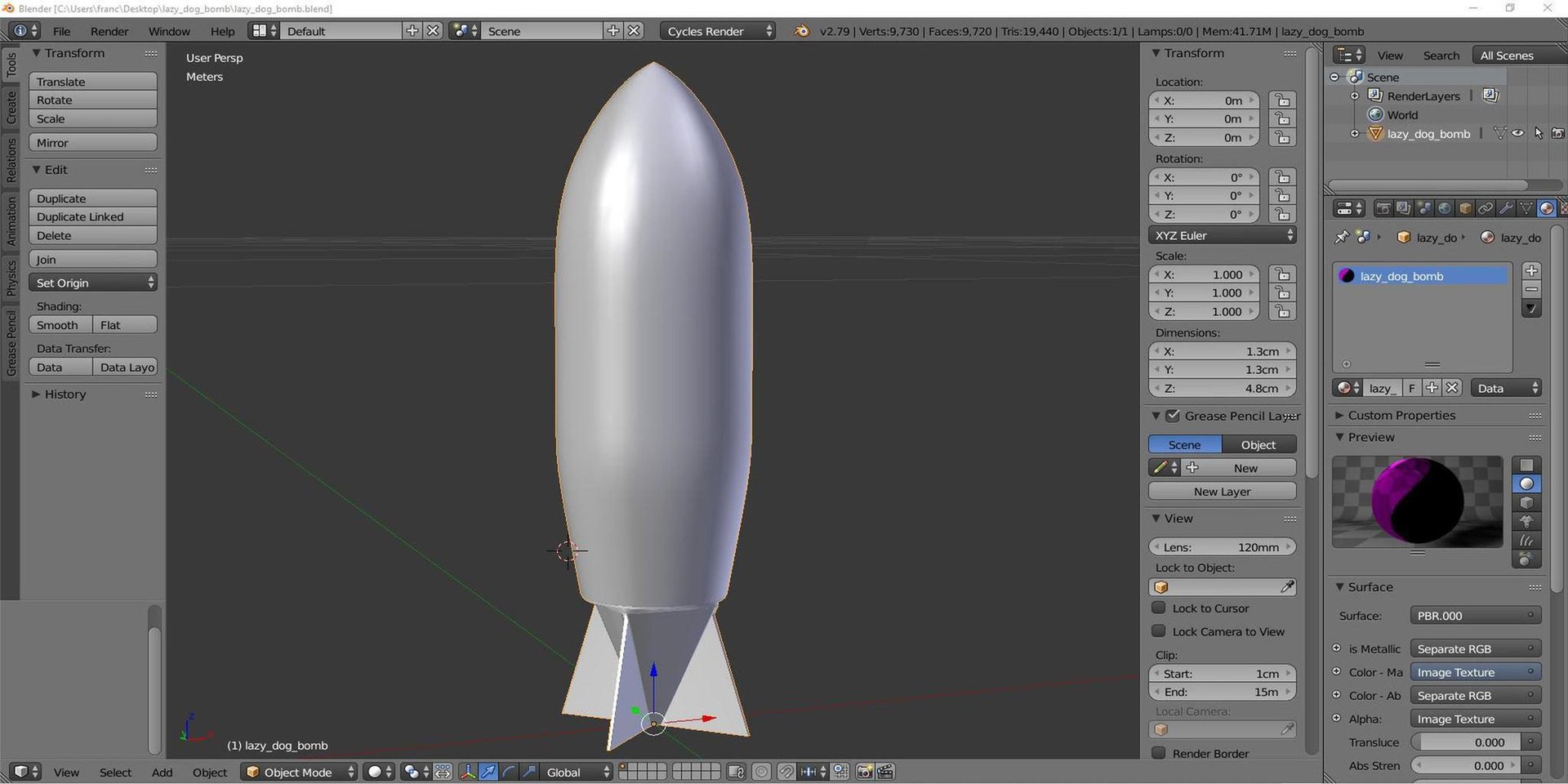The width and height of the screenshot is (1568, 784).
Task: Toggle selectability cursor of lazy_dog_bomb
Action: pos(1539,133)
